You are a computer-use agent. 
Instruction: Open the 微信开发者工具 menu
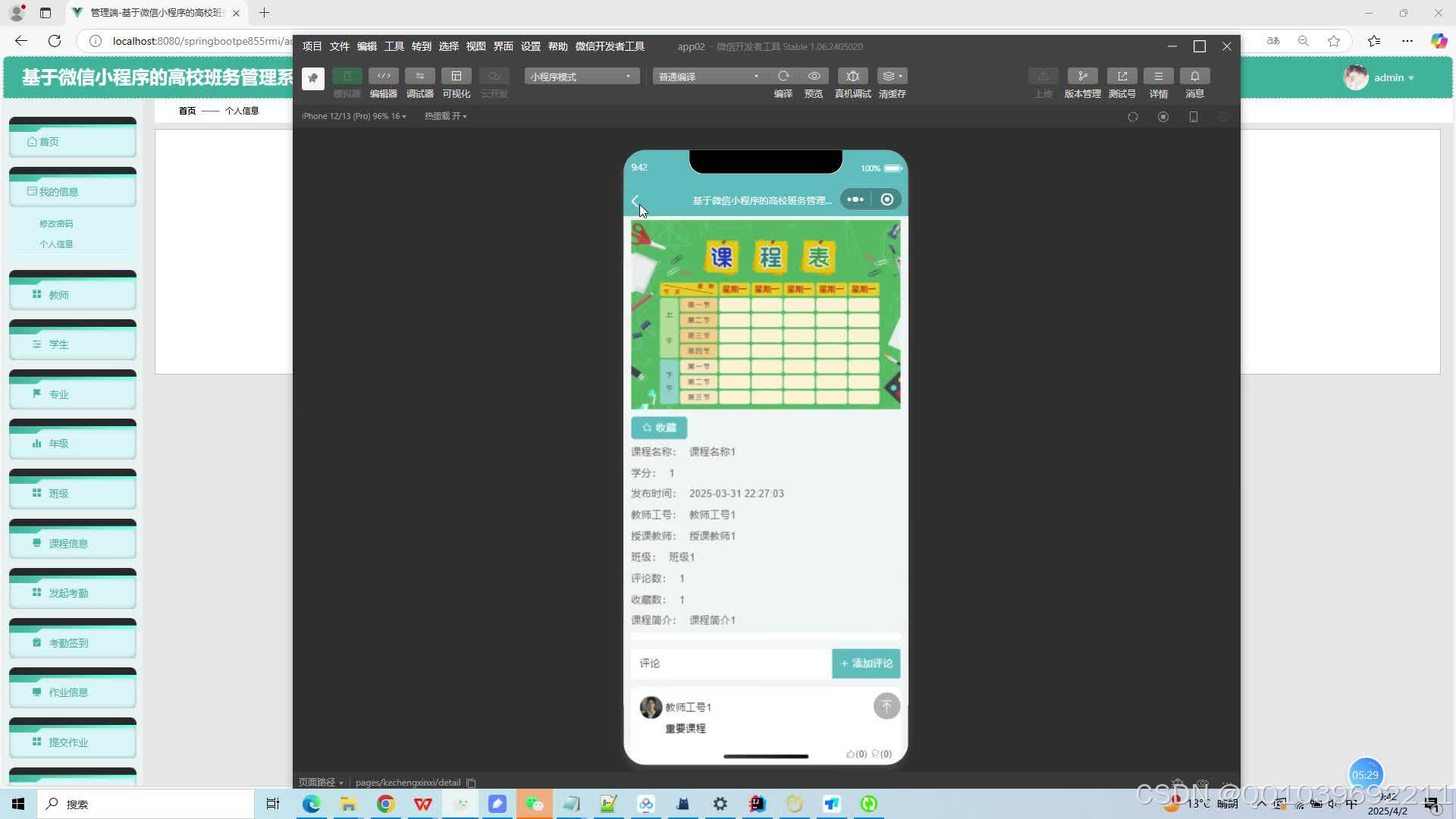coord(609,46)
